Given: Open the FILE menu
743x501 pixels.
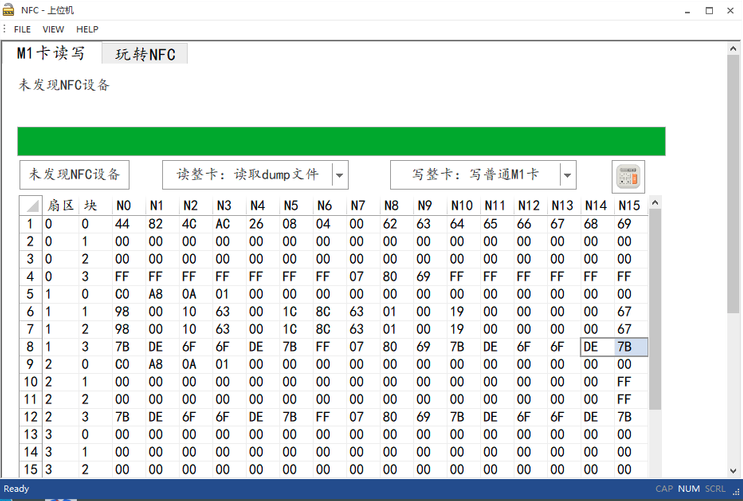Looking at the screenshot, I should (x=22, y=29).
